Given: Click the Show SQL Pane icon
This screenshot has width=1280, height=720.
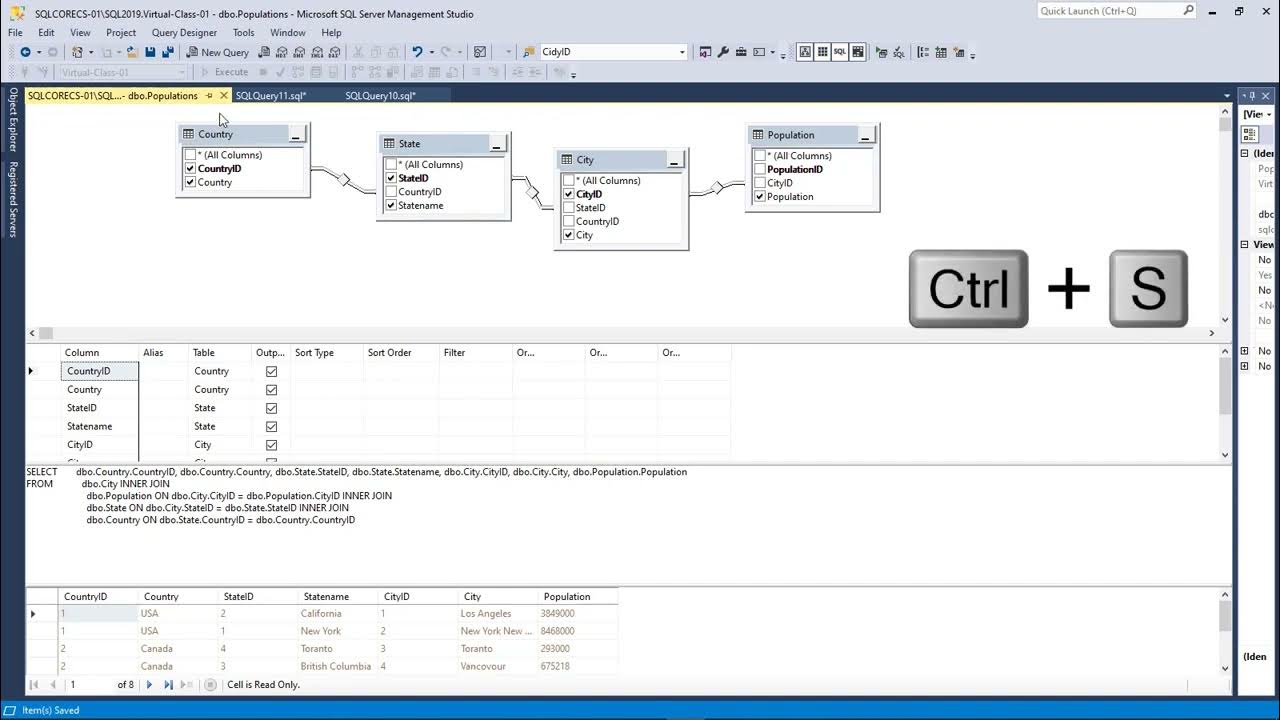Looking at the screenshot, I should [x=840, y=52].
